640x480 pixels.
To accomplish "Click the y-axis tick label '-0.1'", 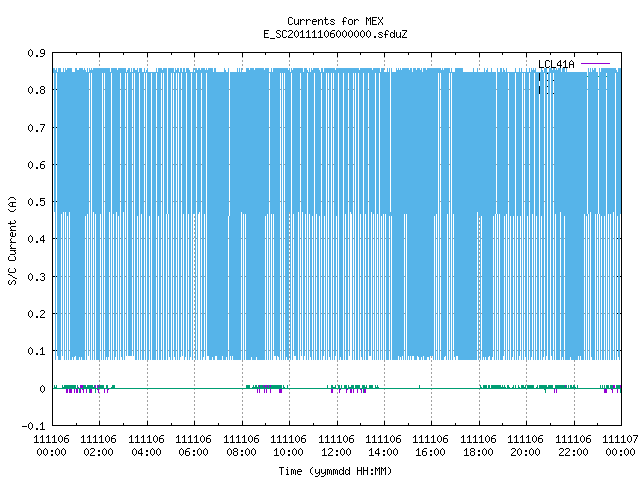I will [x=33, y=426].
